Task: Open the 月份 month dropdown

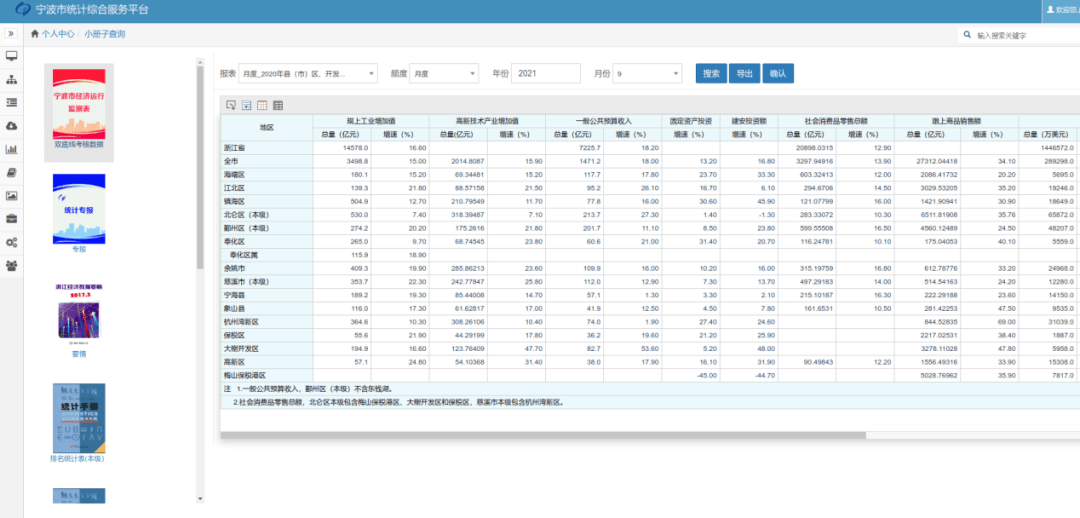Action: click(x=648, y=74)
